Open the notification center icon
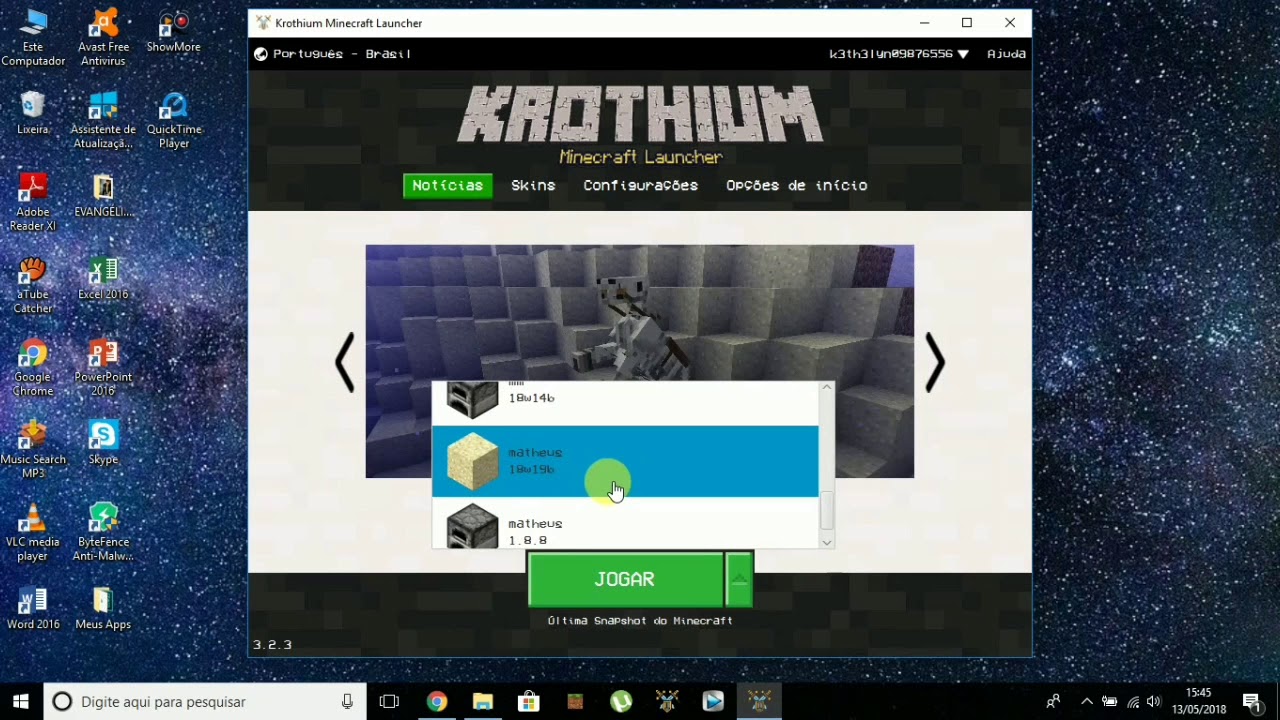 (x=1251, y=702)
